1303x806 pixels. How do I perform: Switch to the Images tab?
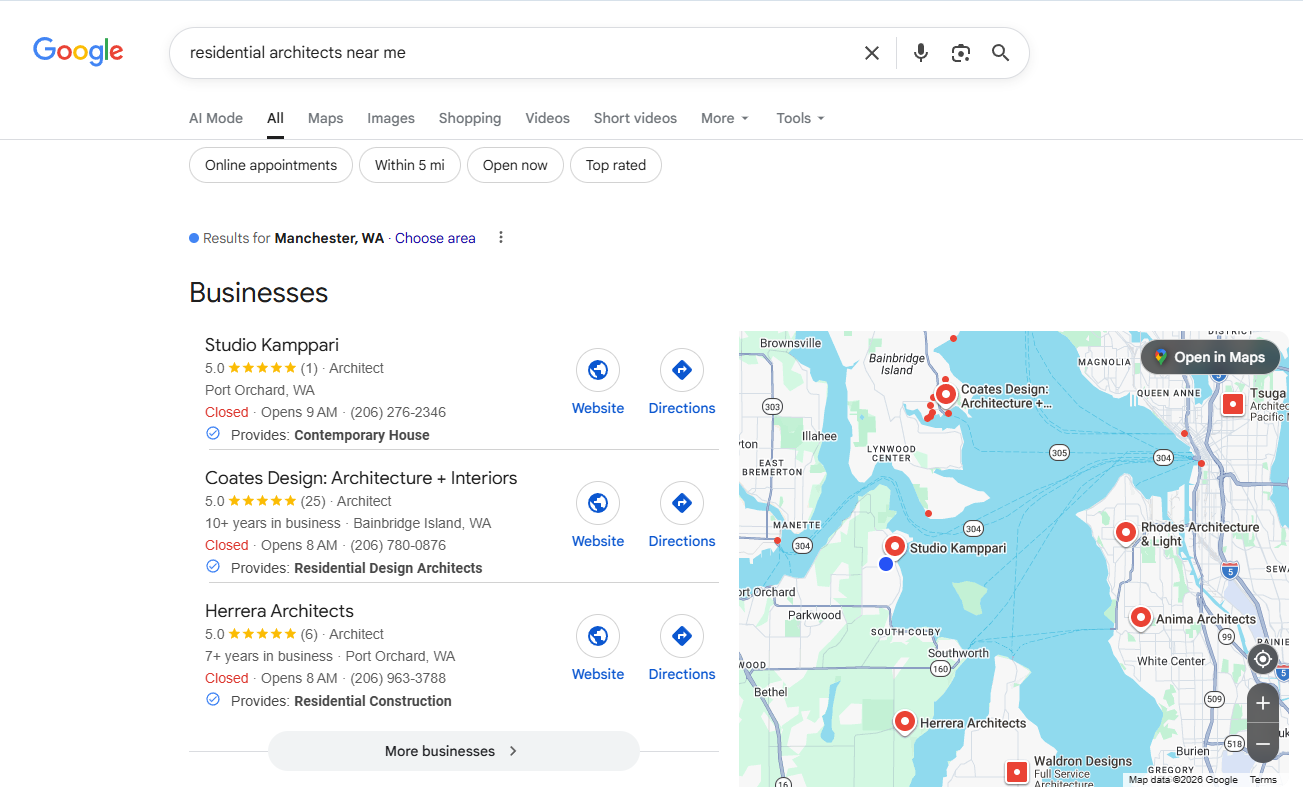click(x=390, y=118)
